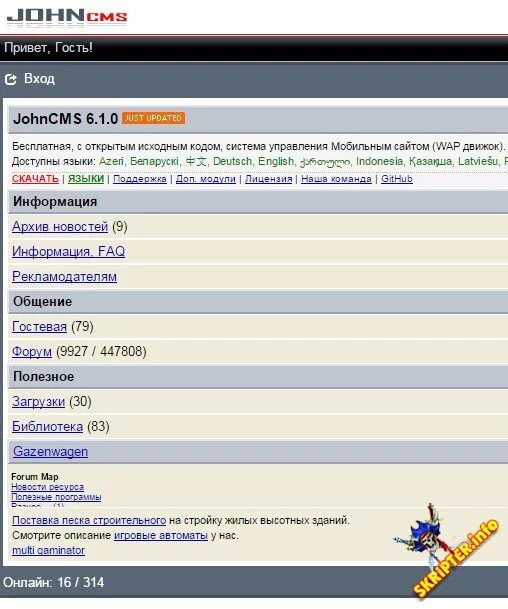Open Рекламодателям link
This screenshot has height=609, width=508.
[x=64, y=277]
